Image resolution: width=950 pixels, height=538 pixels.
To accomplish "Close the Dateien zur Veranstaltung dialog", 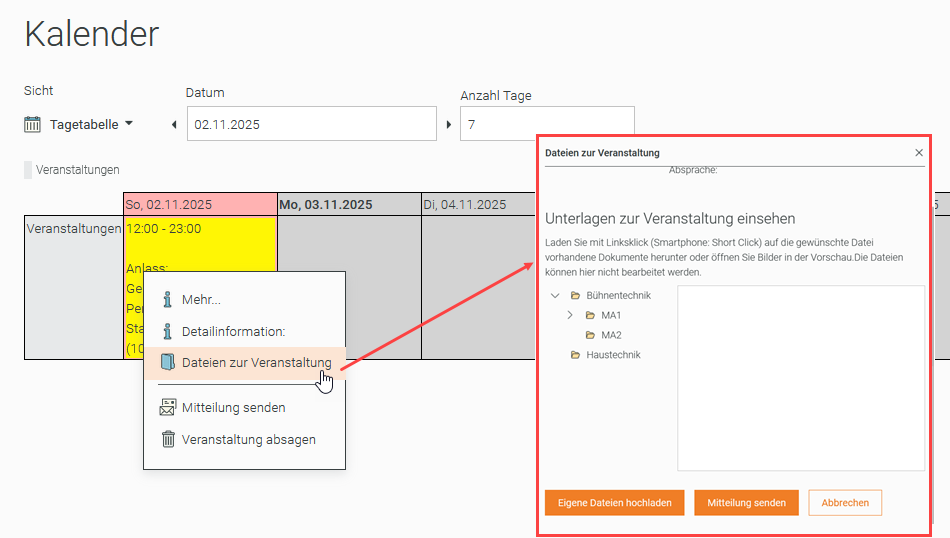I will (x=919, y=153).
